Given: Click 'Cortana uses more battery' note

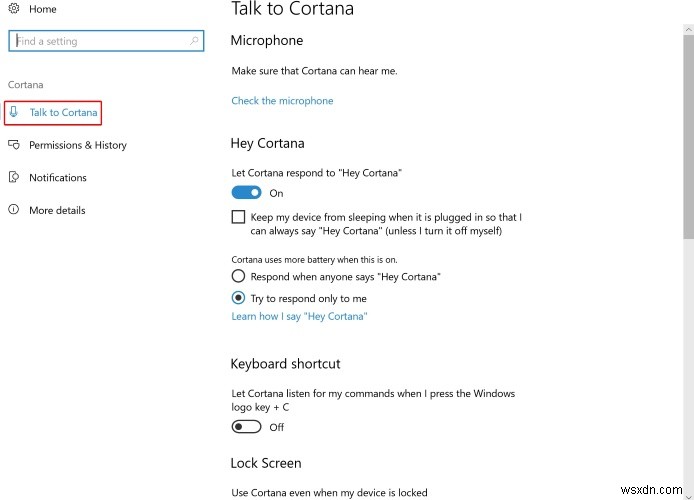Looking at the screenshot, I should pyautogui.click(x=314, y=259).
